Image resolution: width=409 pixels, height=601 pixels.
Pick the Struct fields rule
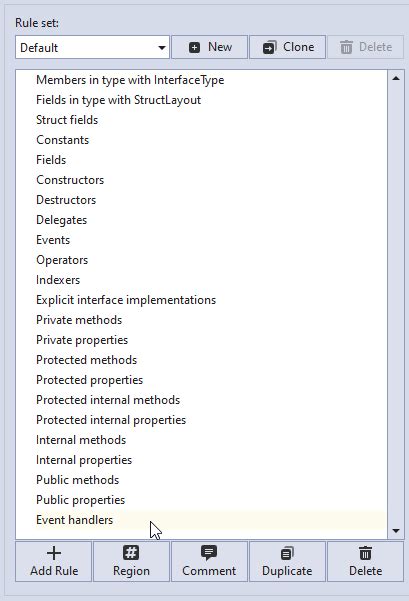[210, 120]
